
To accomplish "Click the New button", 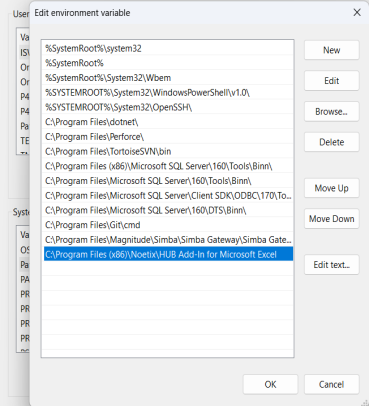I will tap(332, 50).
